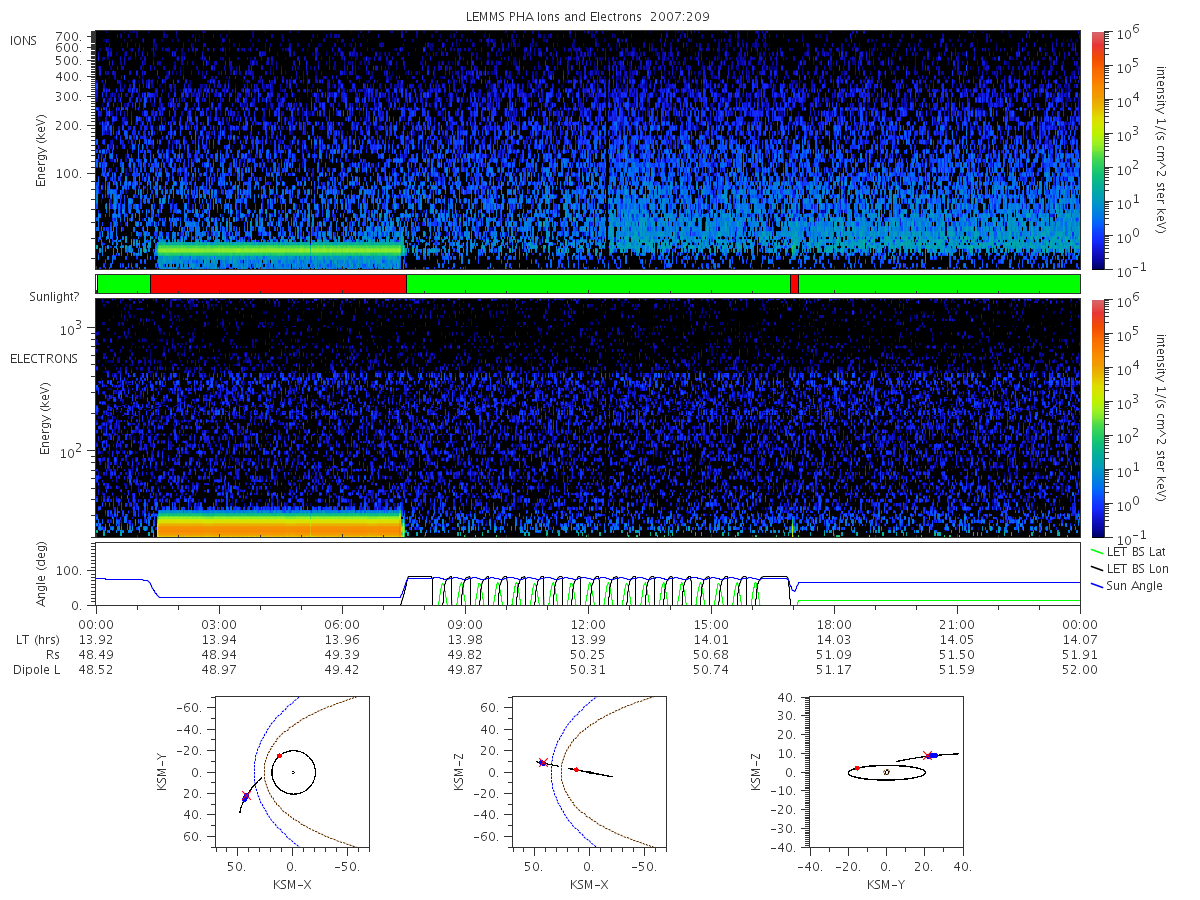Click the Dipole L row label

36,670
